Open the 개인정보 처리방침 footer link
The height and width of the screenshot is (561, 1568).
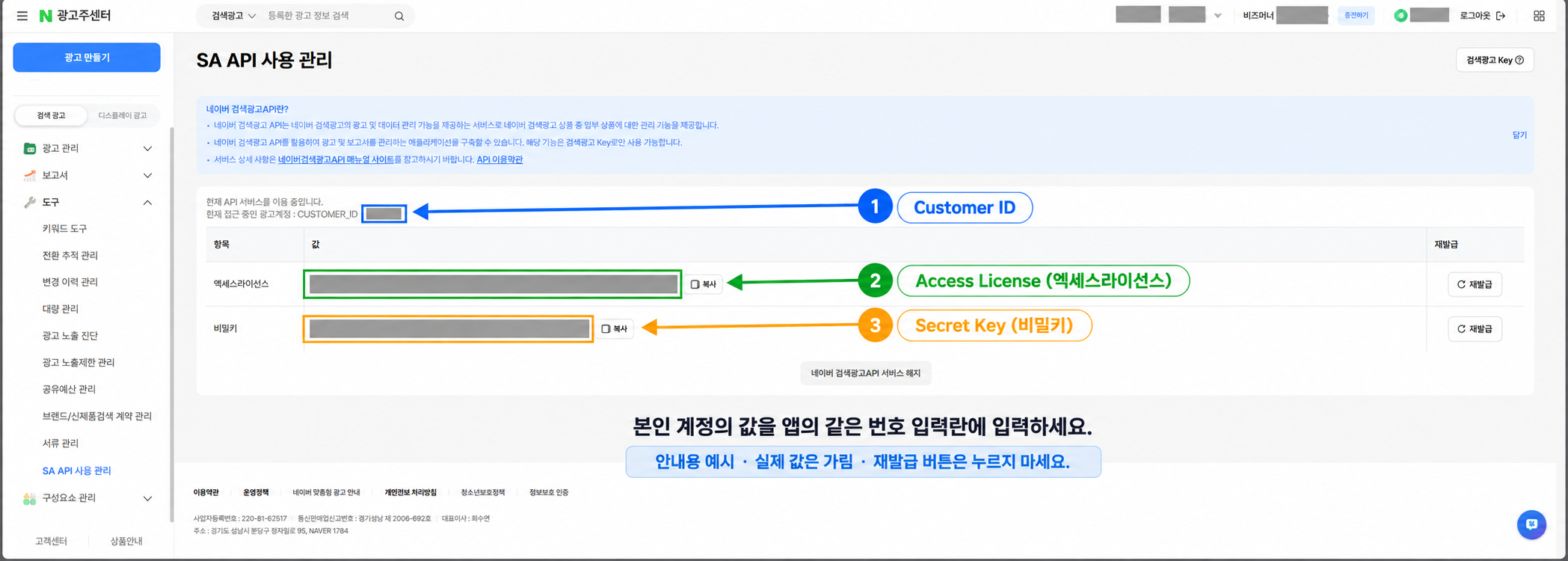click(411, 492)
